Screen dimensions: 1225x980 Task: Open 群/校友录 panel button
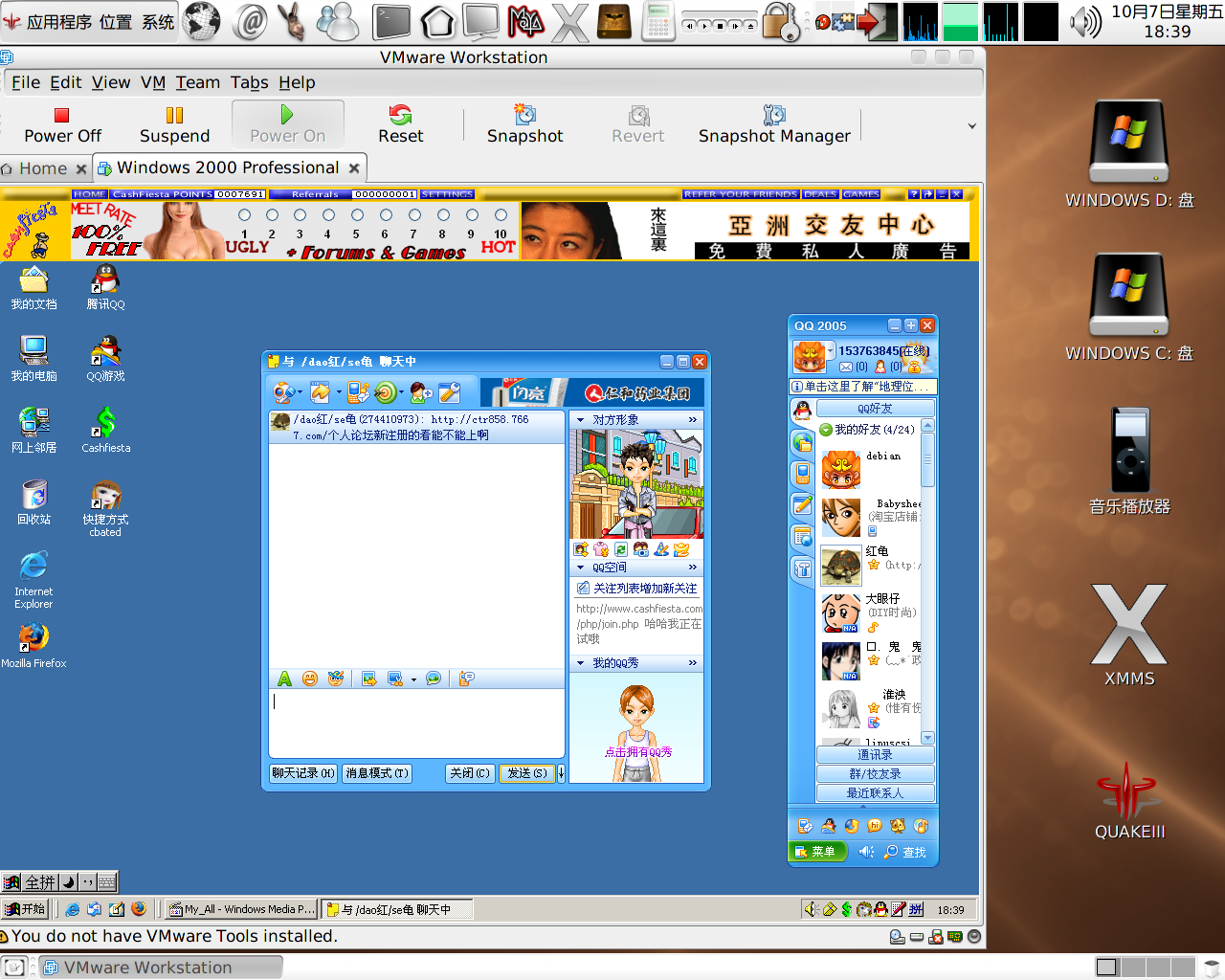click(875, 774)
